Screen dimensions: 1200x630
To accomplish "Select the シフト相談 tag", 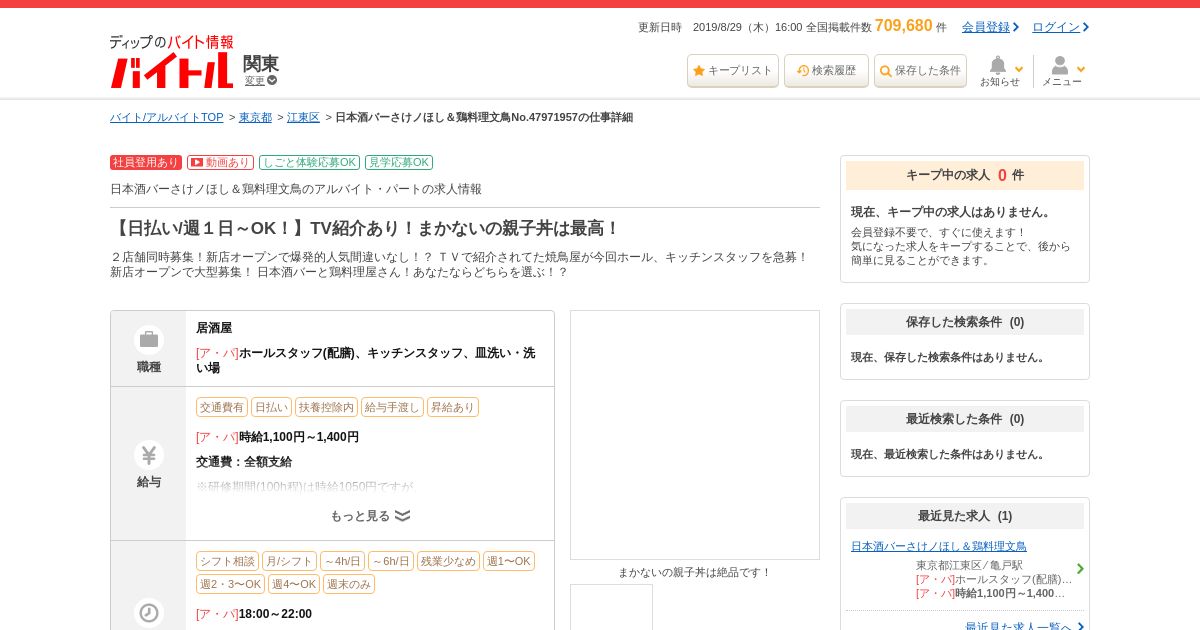I will tap(227, 561).
